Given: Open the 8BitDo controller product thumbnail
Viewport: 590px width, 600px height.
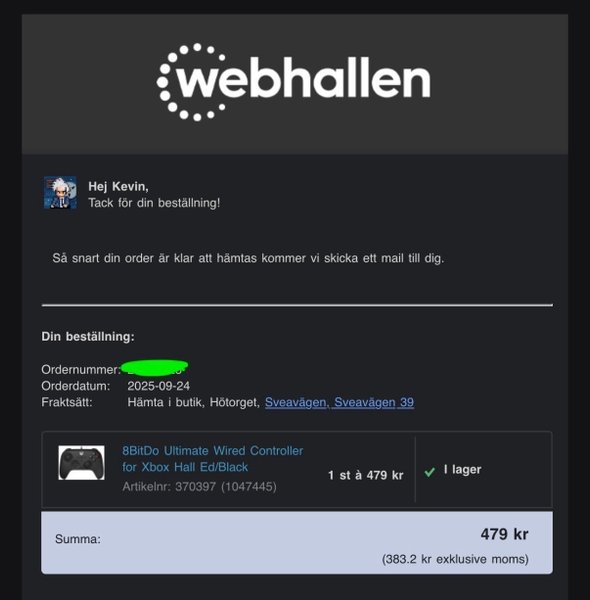Looking at the screenshot, I should (81, 462).
